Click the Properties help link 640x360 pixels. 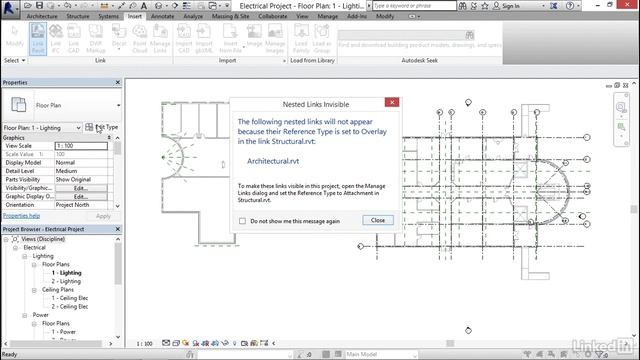click(21, 216)
